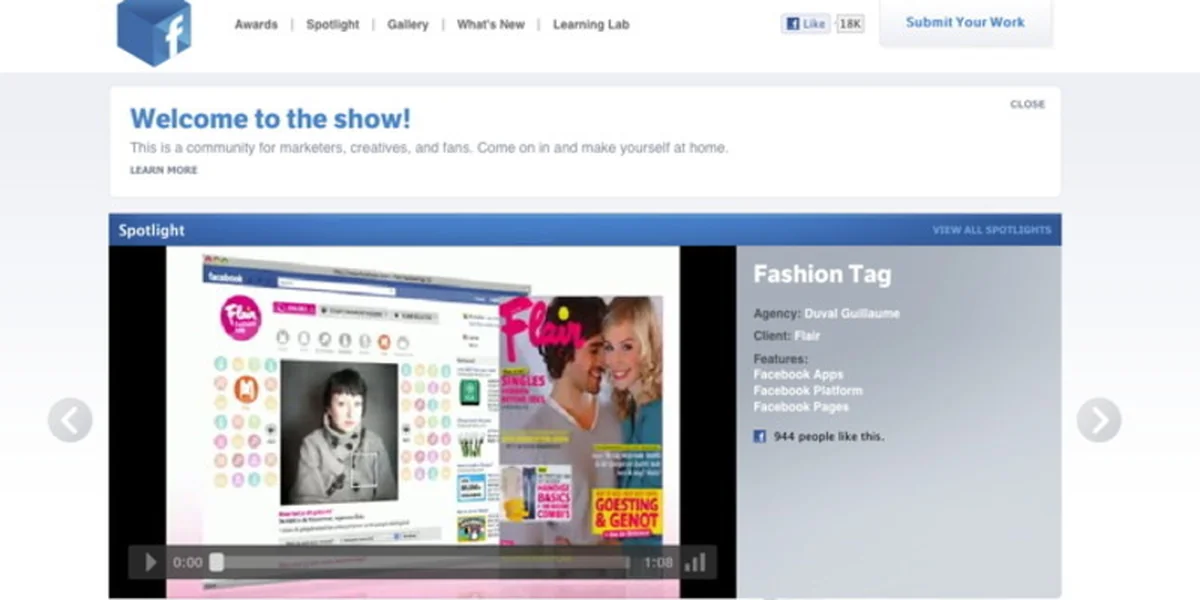Click the video volume bars icon

coord(695,562)
